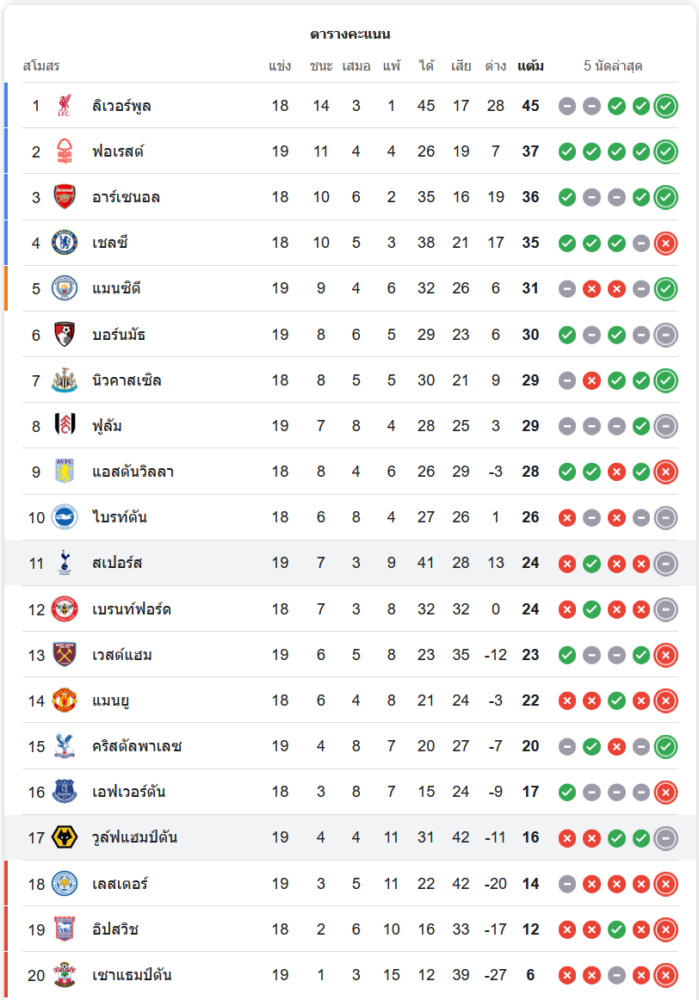
Task: Click the points column header แต้ม
Action: tap(531, 66)
